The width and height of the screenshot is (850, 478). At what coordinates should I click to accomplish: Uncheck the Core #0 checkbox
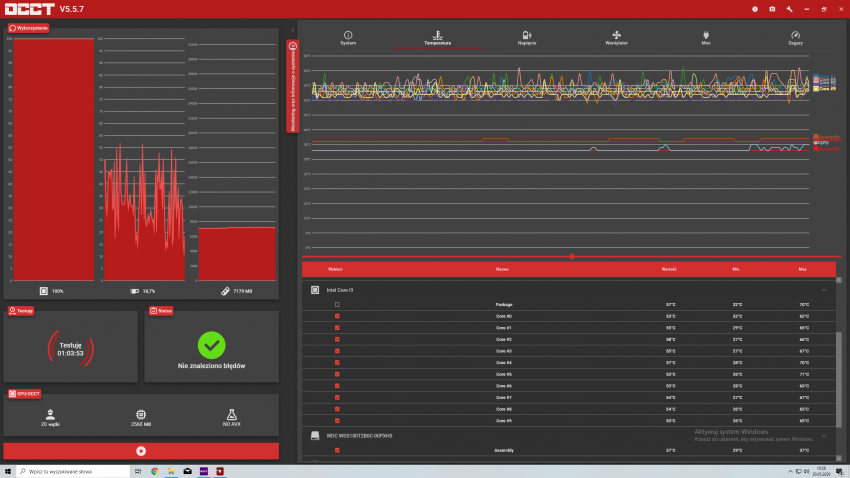click(337, 316)
